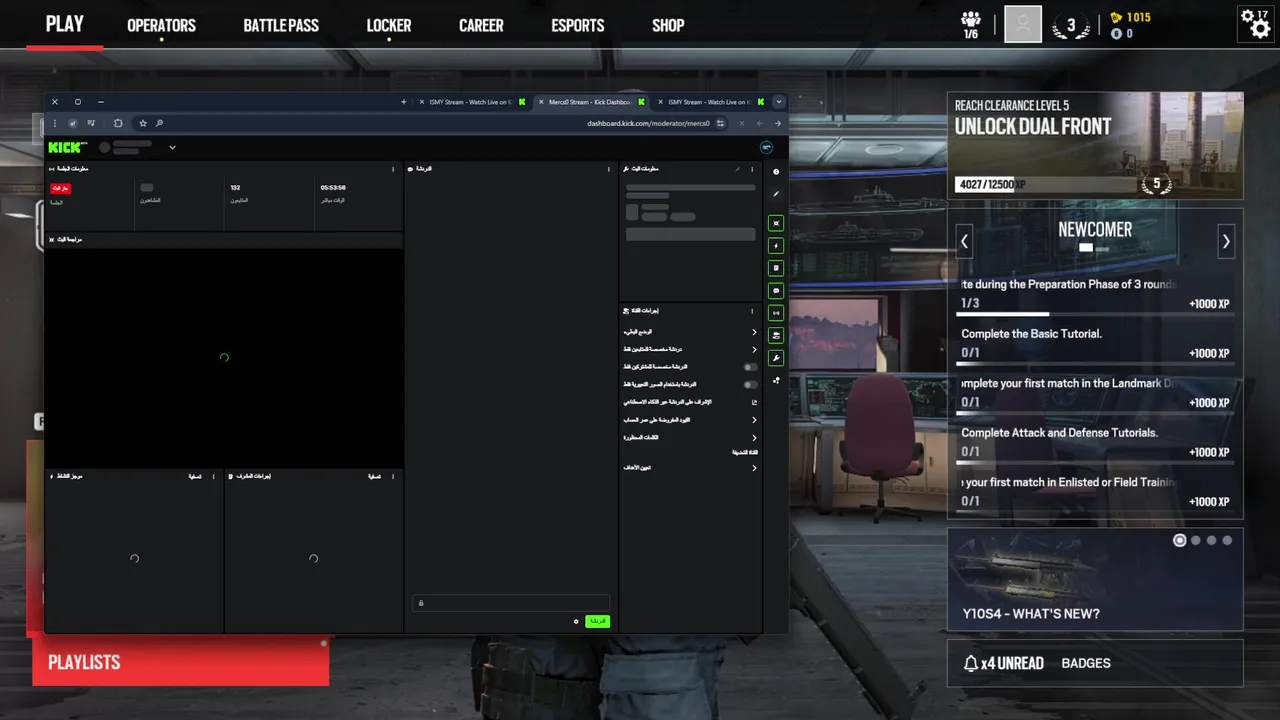Open the Unlock Dual Front banner

(x=1095, y=145)
